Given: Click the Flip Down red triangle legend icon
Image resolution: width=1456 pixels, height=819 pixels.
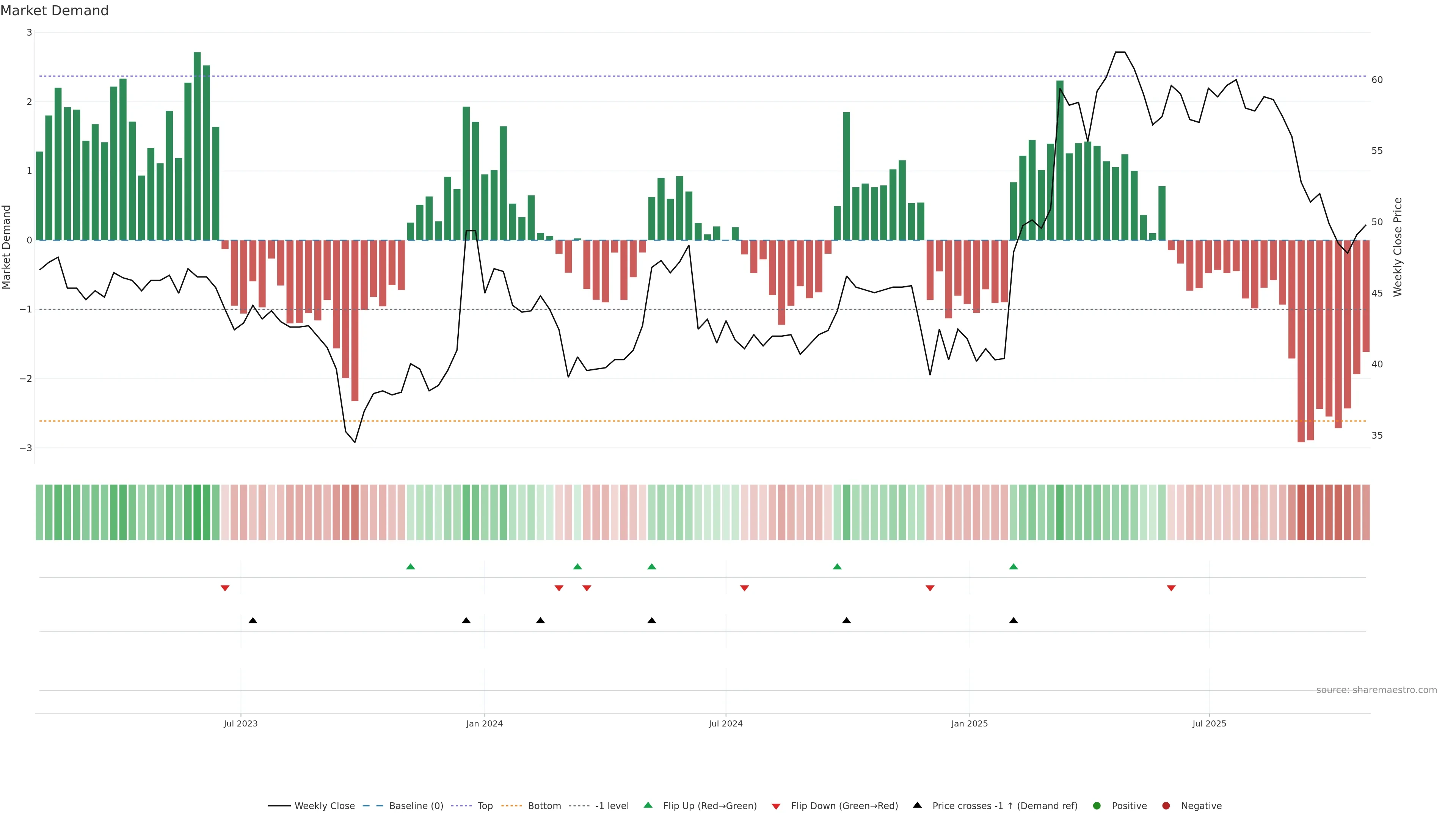Looking at the screenshot, I should coord(776,806).
